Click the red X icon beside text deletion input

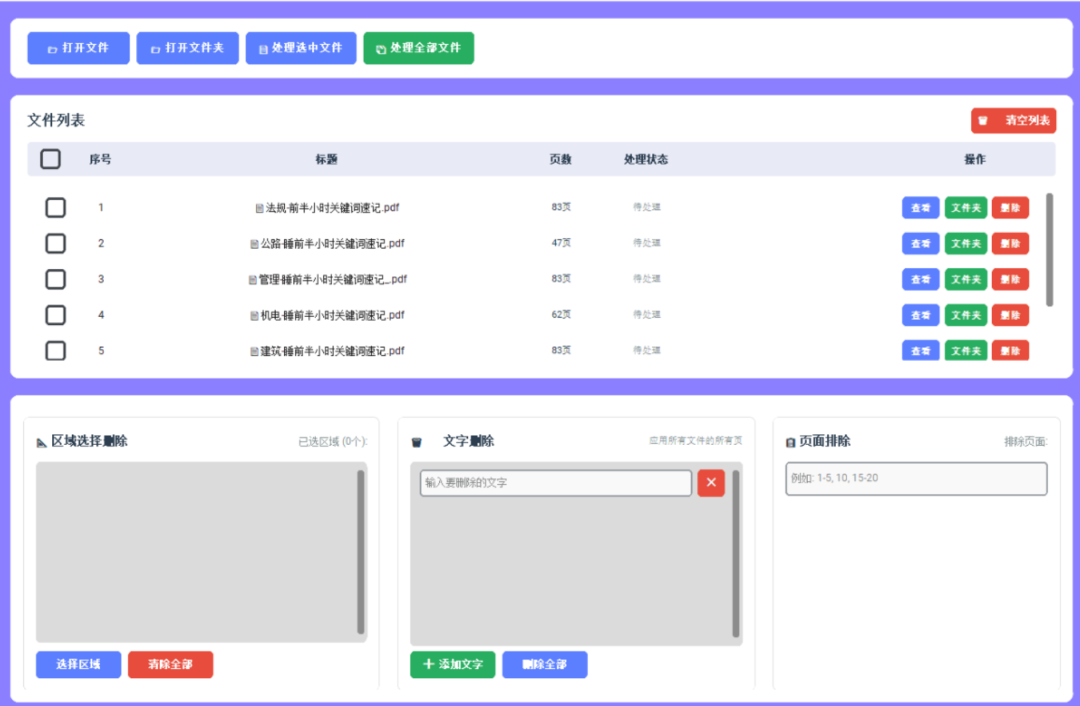coord(710,483)
